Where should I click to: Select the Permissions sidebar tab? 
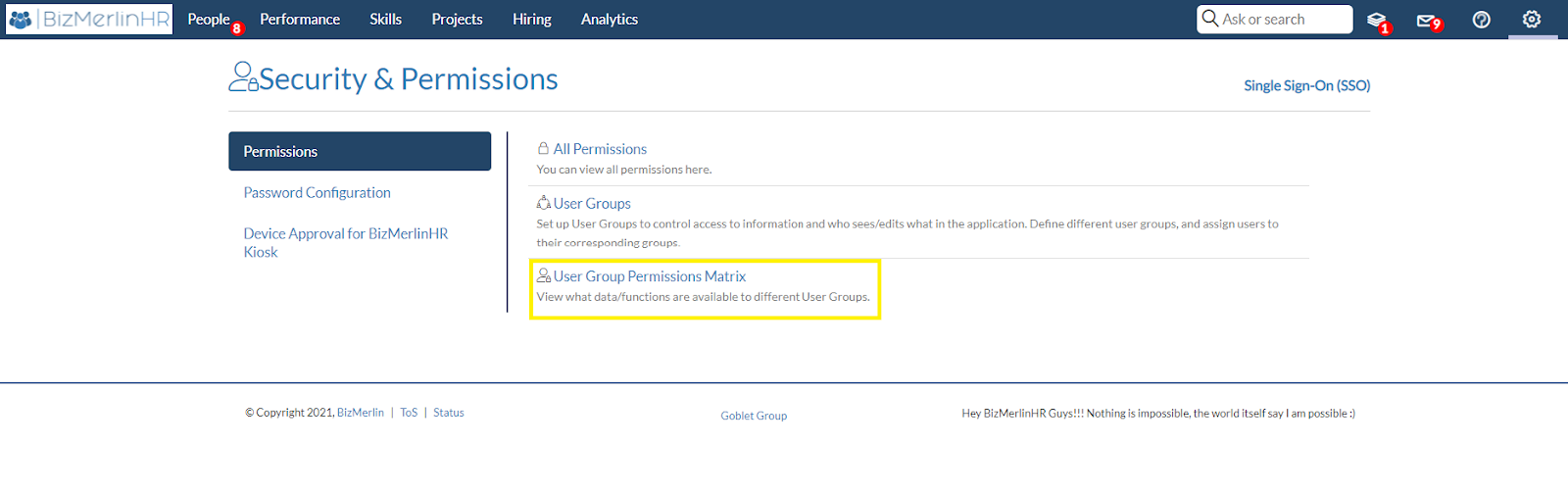pyautogui.click(x=360, y=151)
